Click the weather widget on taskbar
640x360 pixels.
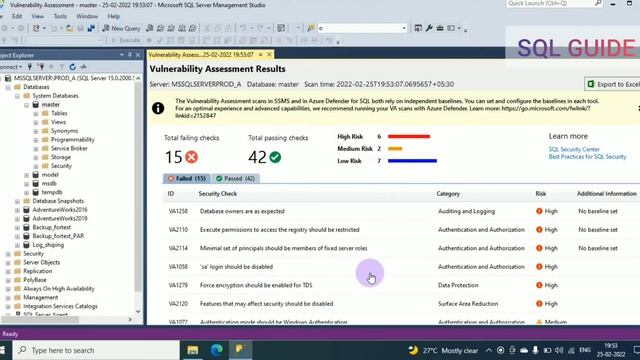(x=443, y=350)
